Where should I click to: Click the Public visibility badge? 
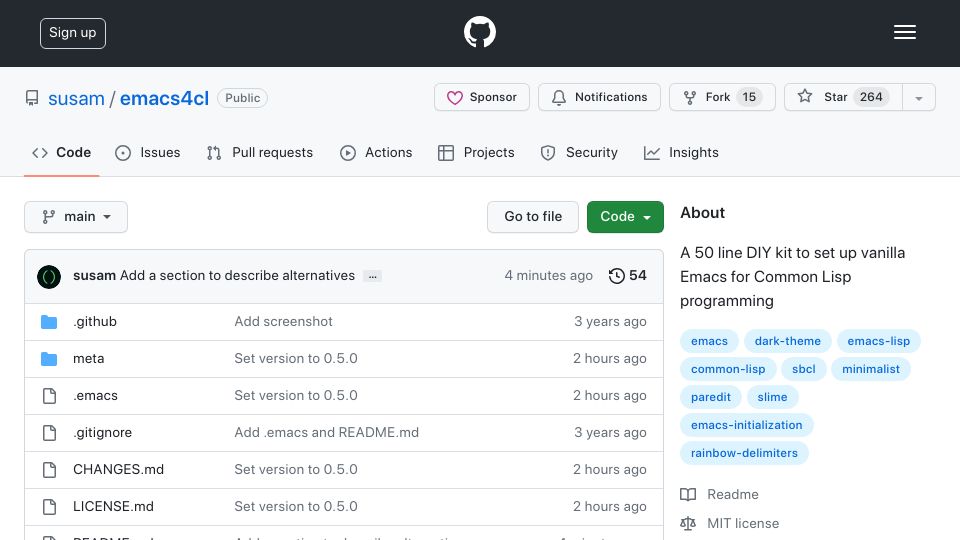tap(242, 98)
